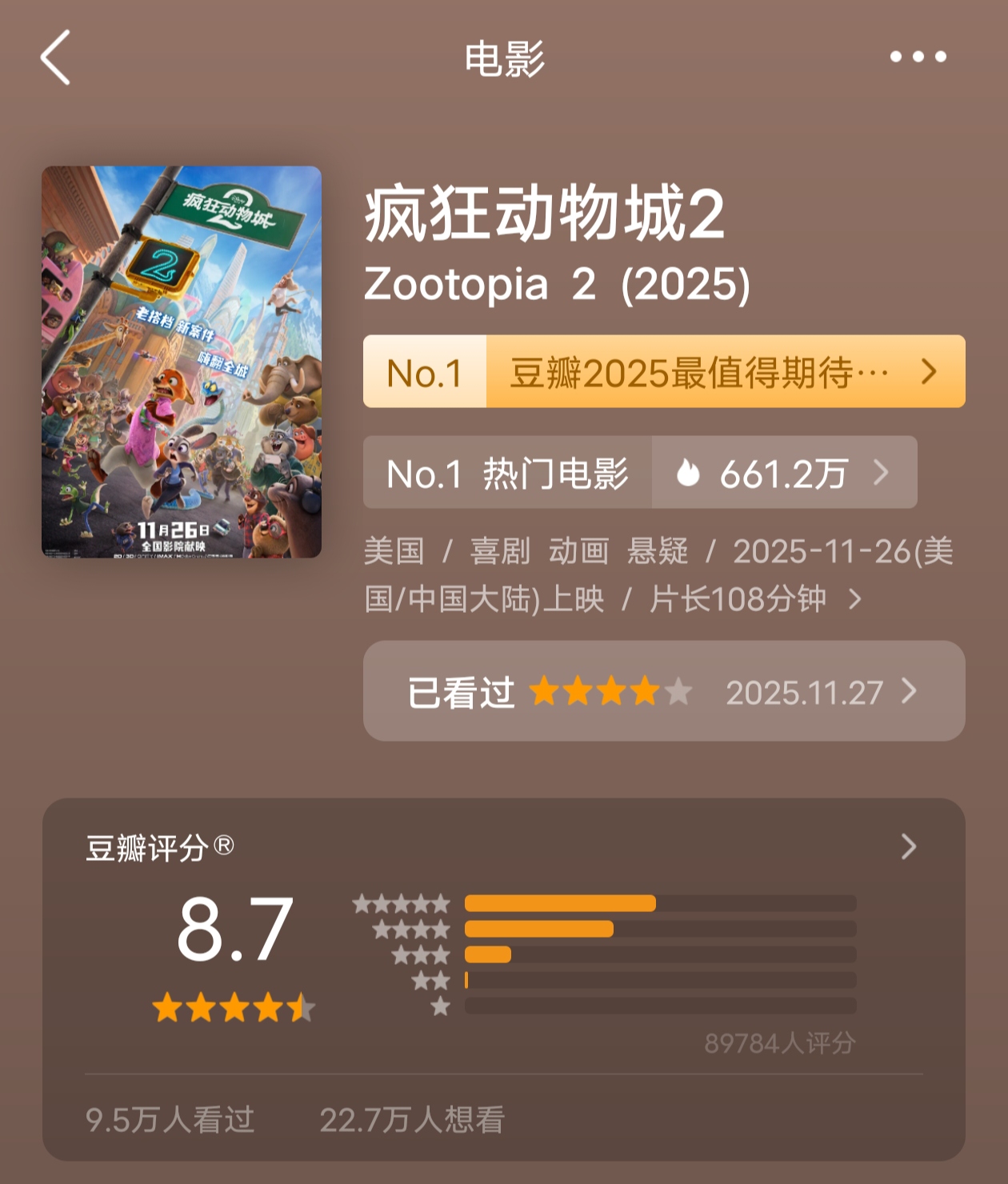Open the 22.7万人想看 list
The image size is (1008, 1184).
pyautogui.click(x=412, y=1119)
